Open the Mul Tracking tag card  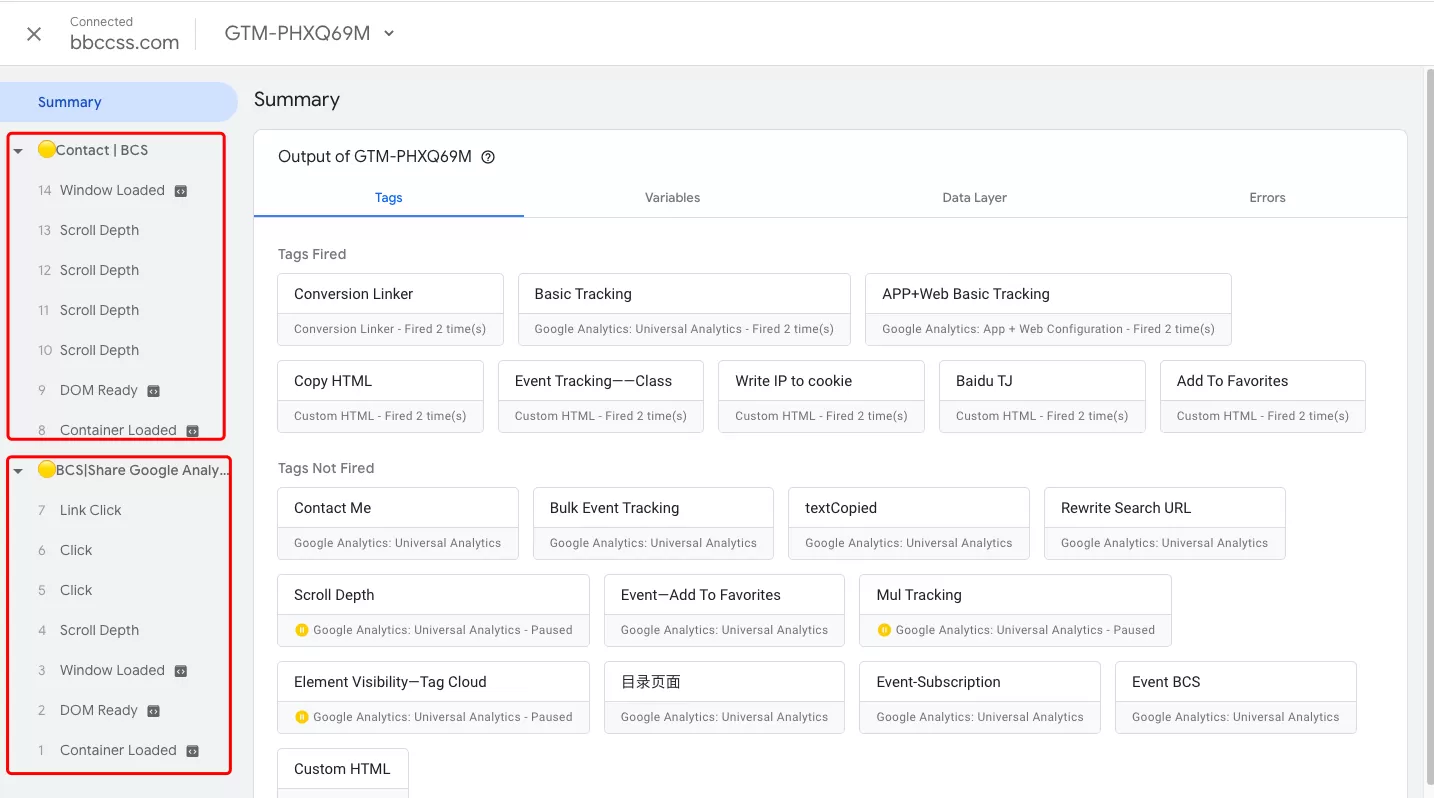pyautogui.click(x=1015, y=610)
